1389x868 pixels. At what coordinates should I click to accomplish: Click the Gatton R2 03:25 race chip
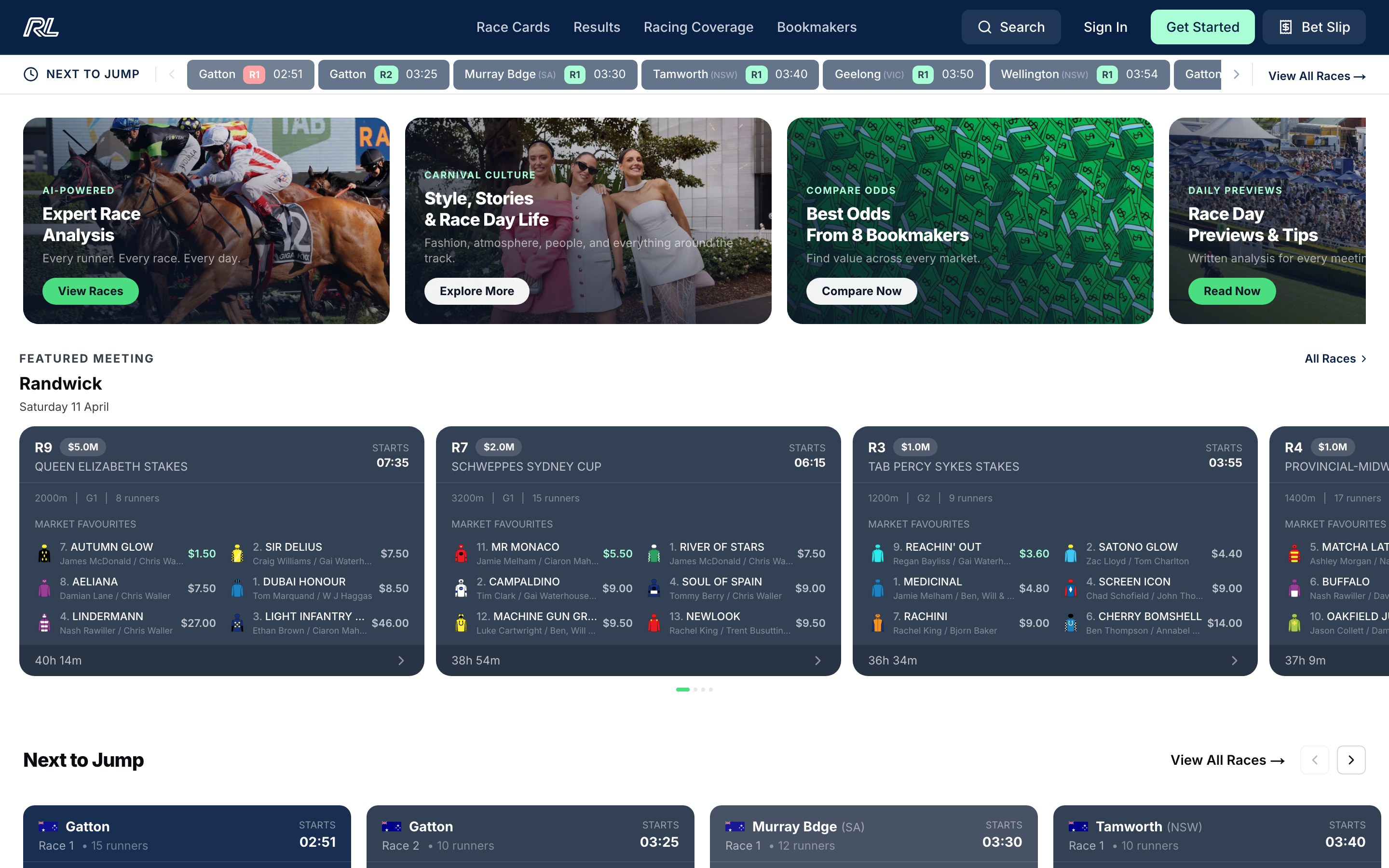(384, 74)
